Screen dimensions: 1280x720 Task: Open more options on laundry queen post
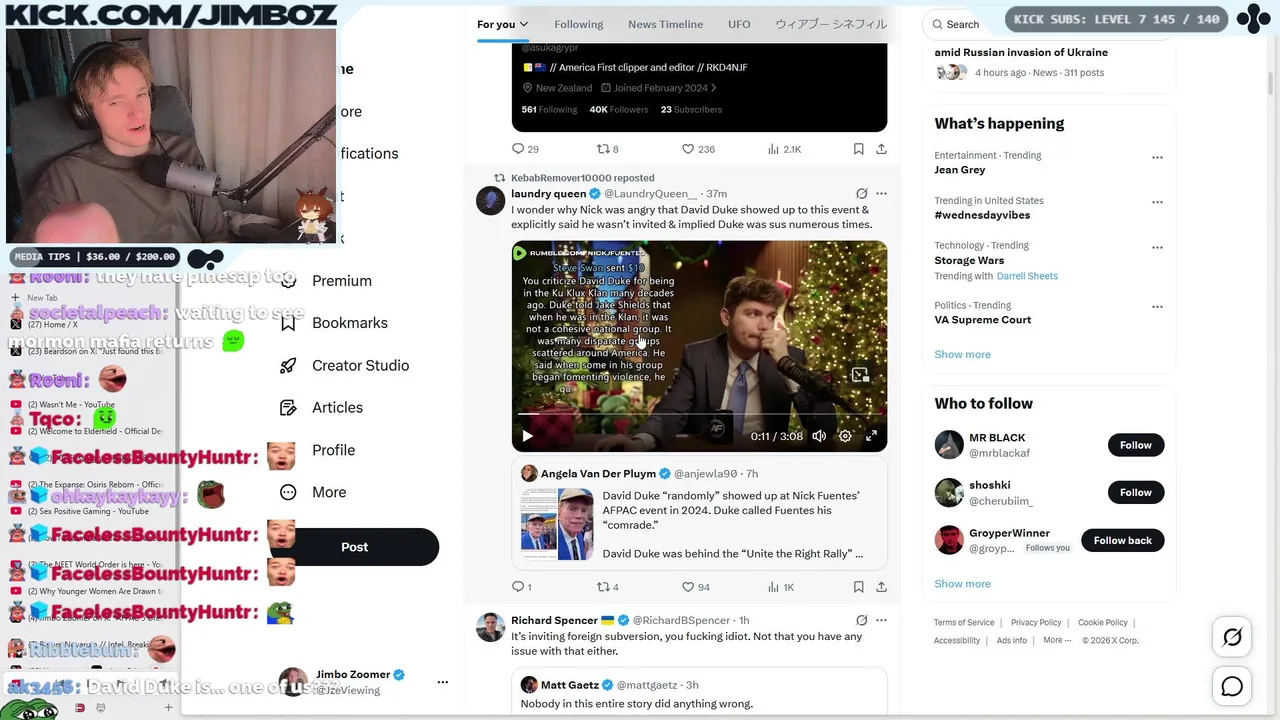pos(881,193)
